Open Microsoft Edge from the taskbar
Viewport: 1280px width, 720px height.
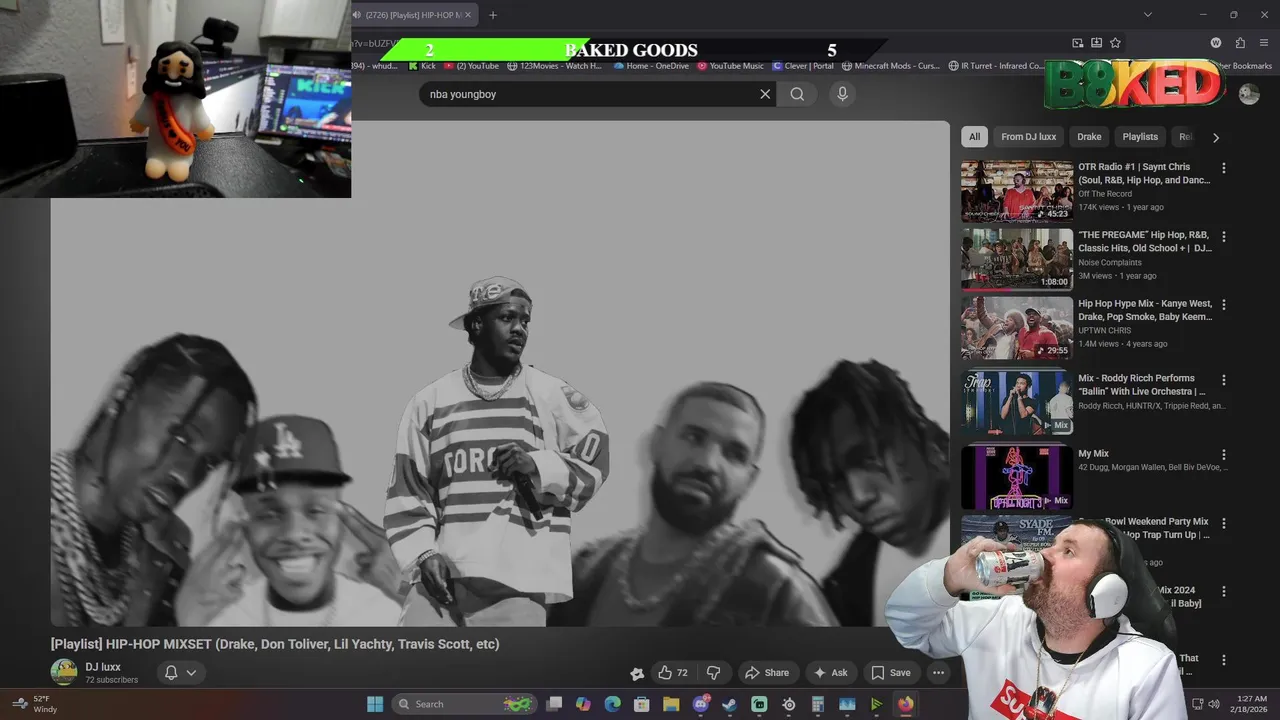click(612, 704)
